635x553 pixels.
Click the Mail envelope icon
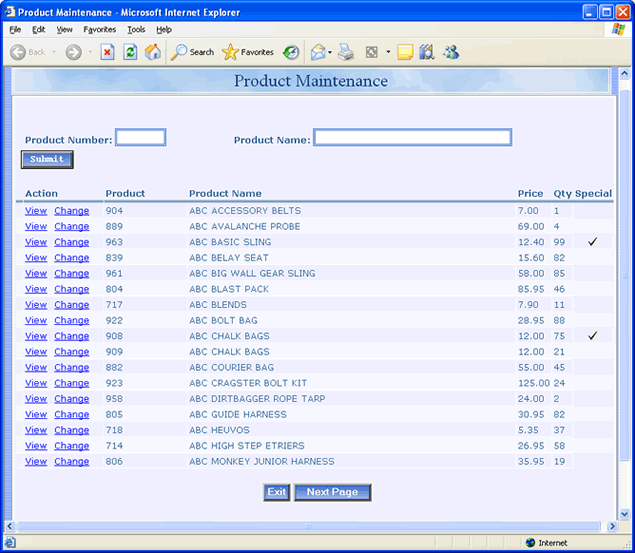pos(318,53)
